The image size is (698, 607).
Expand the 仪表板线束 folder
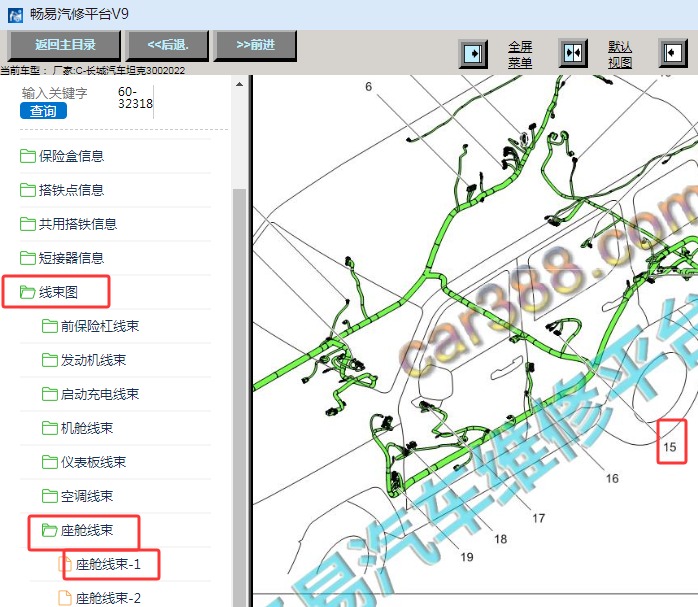click(93, 462)
